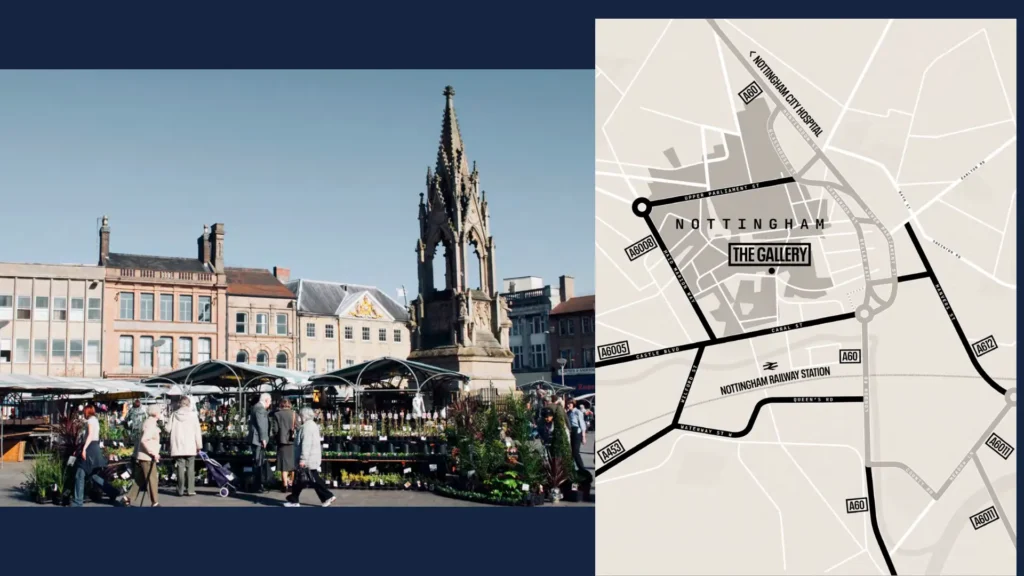The height and width of the screenshot is (576, 1024).
Task: Click The Gallery boxed label
Action: 769,254
